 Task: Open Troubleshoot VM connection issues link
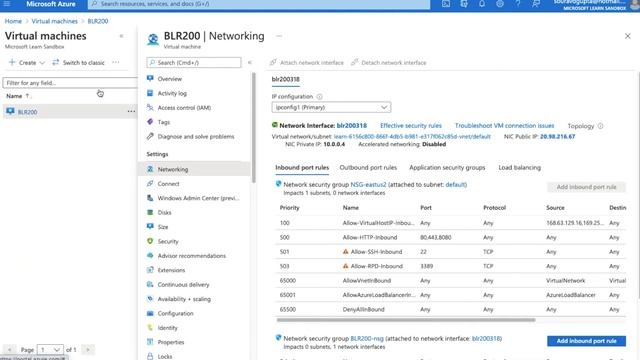(x=504, y=126)
